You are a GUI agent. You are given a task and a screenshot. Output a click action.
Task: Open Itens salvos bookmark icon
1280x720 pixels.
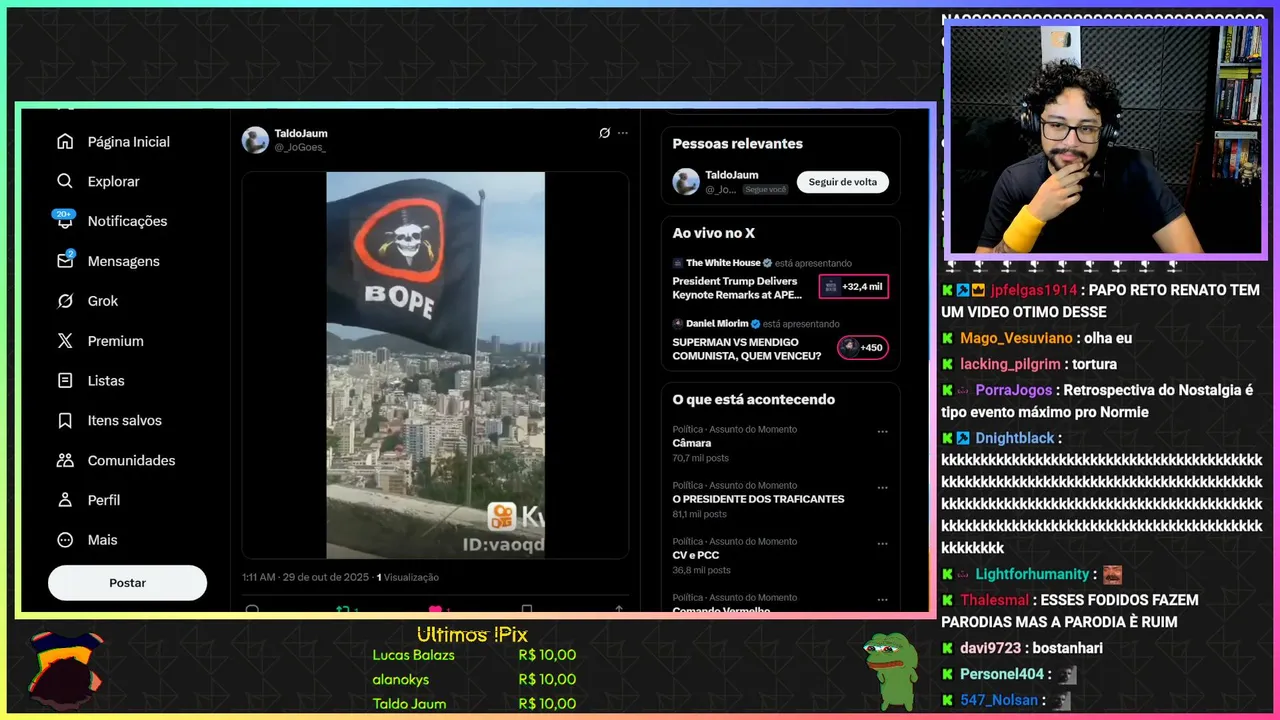(x=65, y=421)
